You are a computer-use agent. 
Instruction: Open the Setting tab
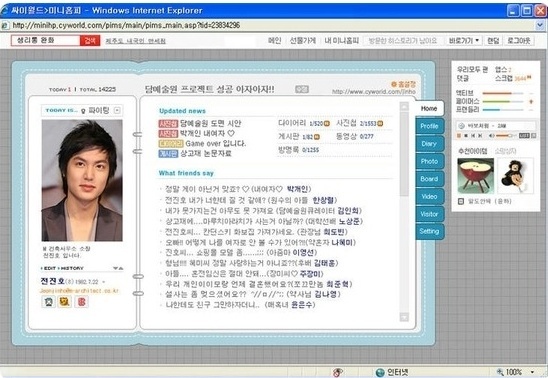coord(430,231)
